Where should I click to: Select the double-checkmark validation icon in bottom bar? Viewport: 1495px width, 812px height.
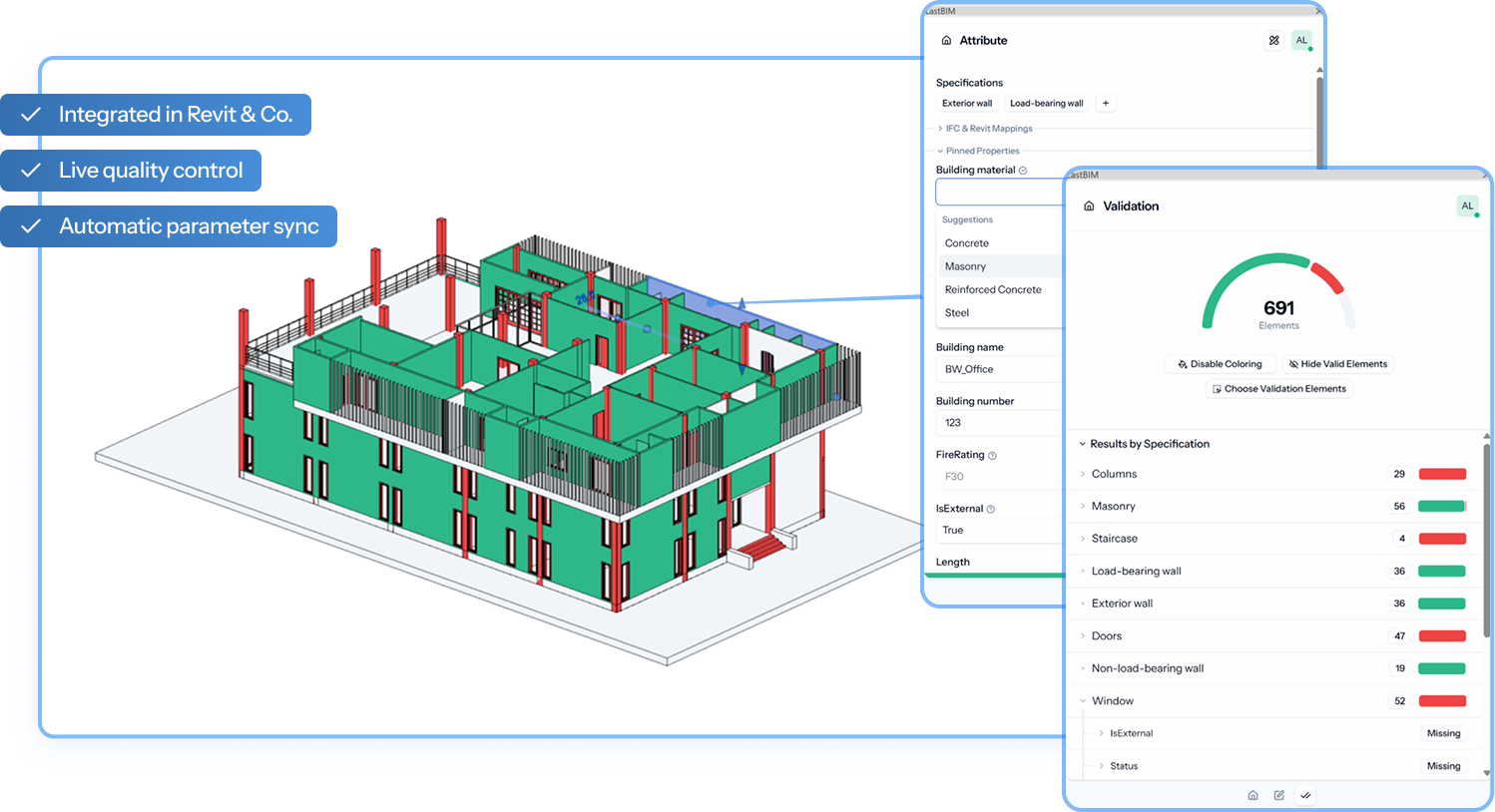tap(1305, 795)
